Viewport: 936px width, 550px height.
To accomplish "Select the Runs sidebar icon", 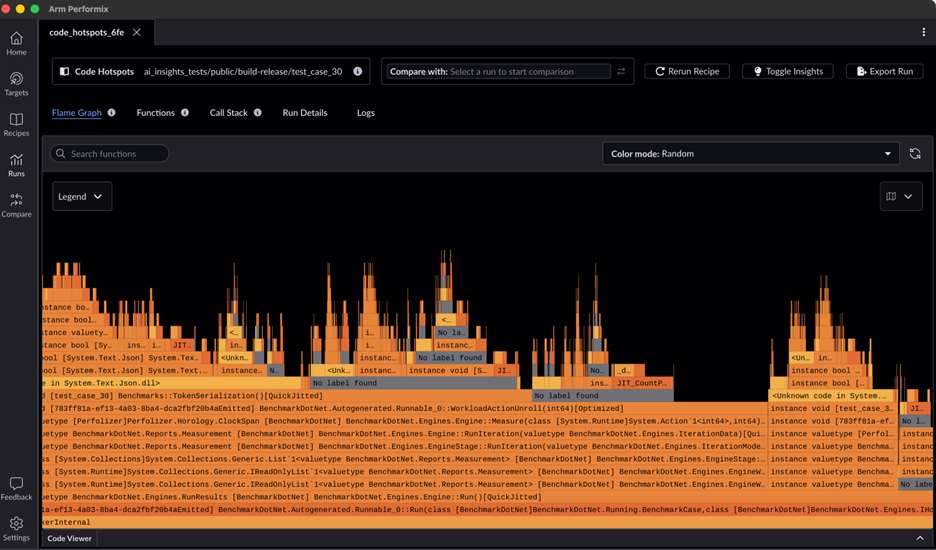I will tap(16, 165).
